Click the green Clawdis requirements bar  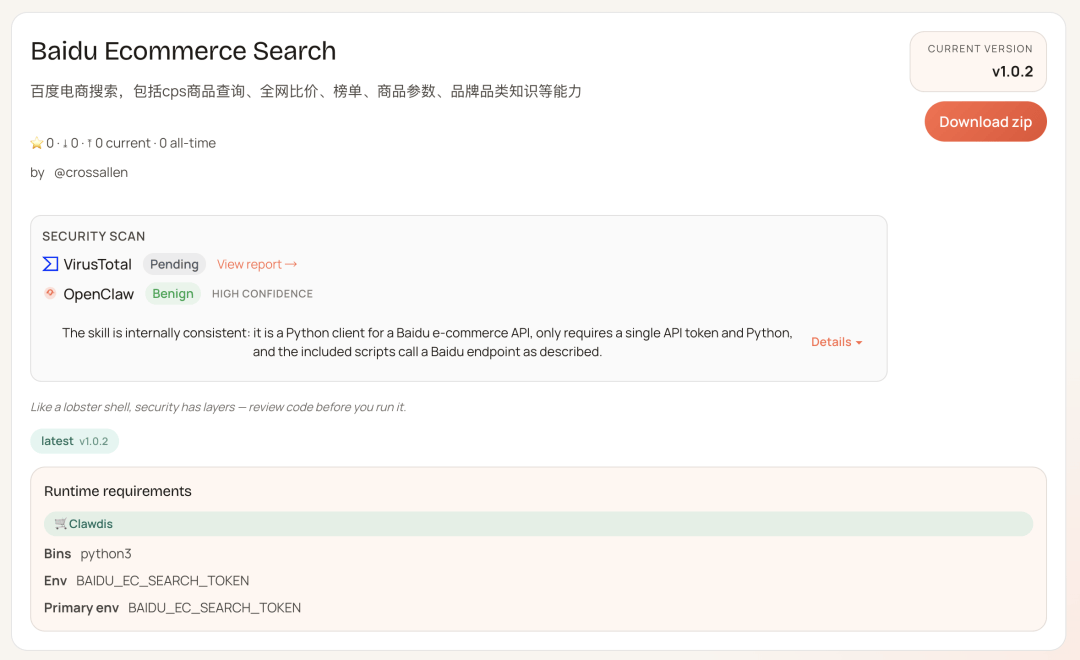tap(538, 523)
